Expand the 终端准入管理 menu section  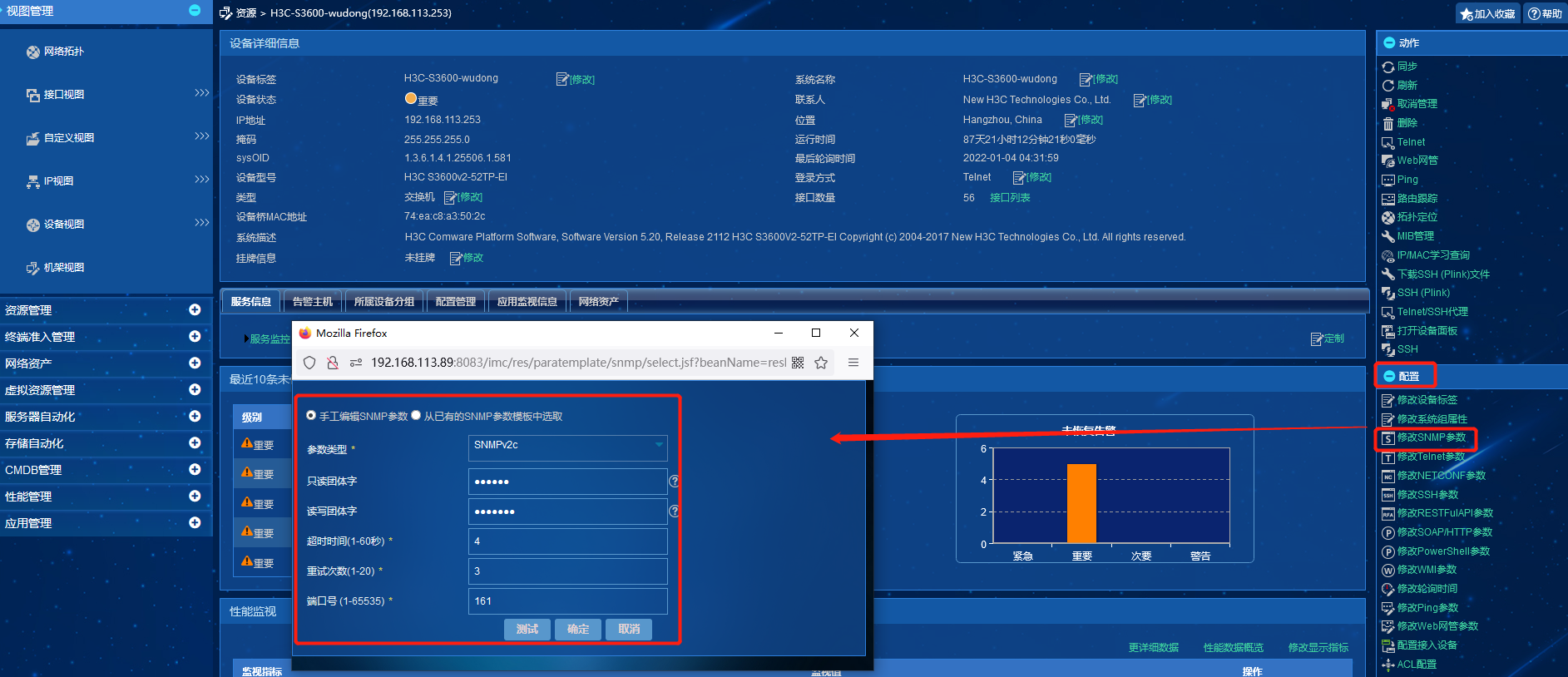195,337
